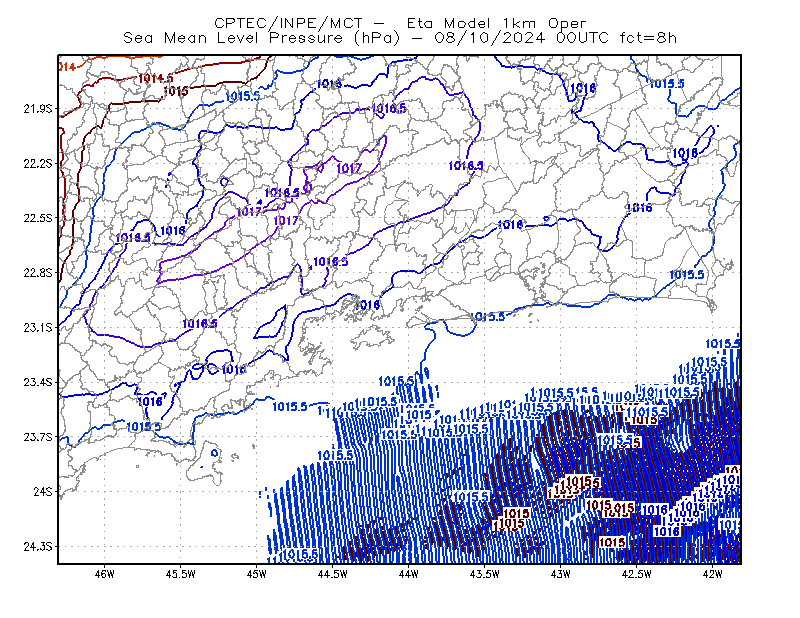The image size is (800, 618).
Task: Click the 1015.5 label in top-right corner
Action: (x=667, y=84)
